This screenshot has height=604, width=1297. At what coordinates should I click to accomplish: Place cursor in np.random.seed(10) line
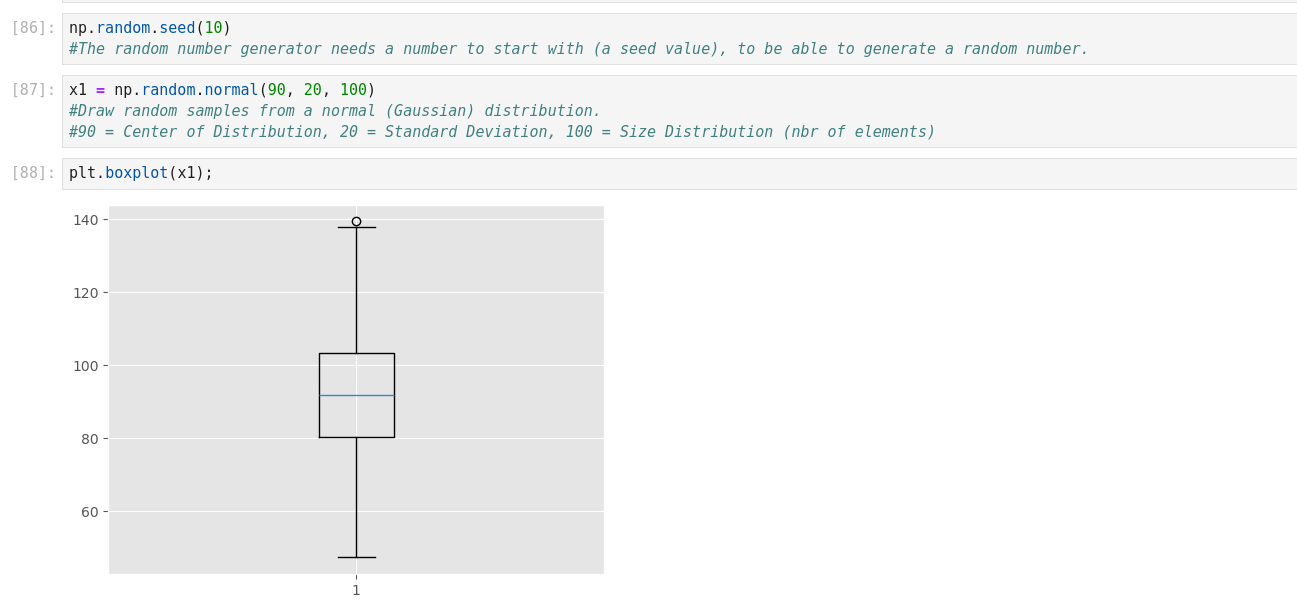click(150, 28)
